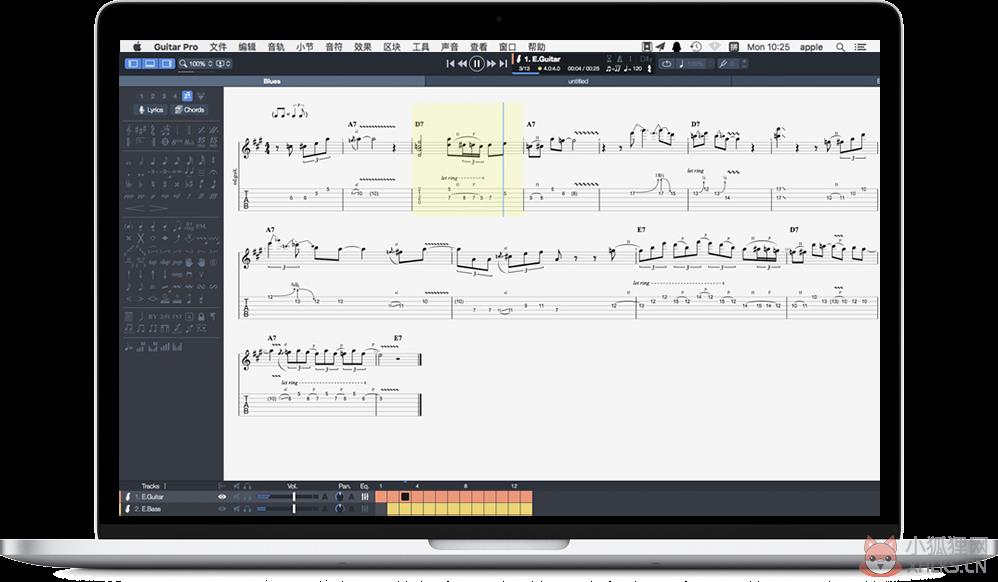Open the 音轨 menu
This screenshot has height=582, width=998.
(276, 46)
